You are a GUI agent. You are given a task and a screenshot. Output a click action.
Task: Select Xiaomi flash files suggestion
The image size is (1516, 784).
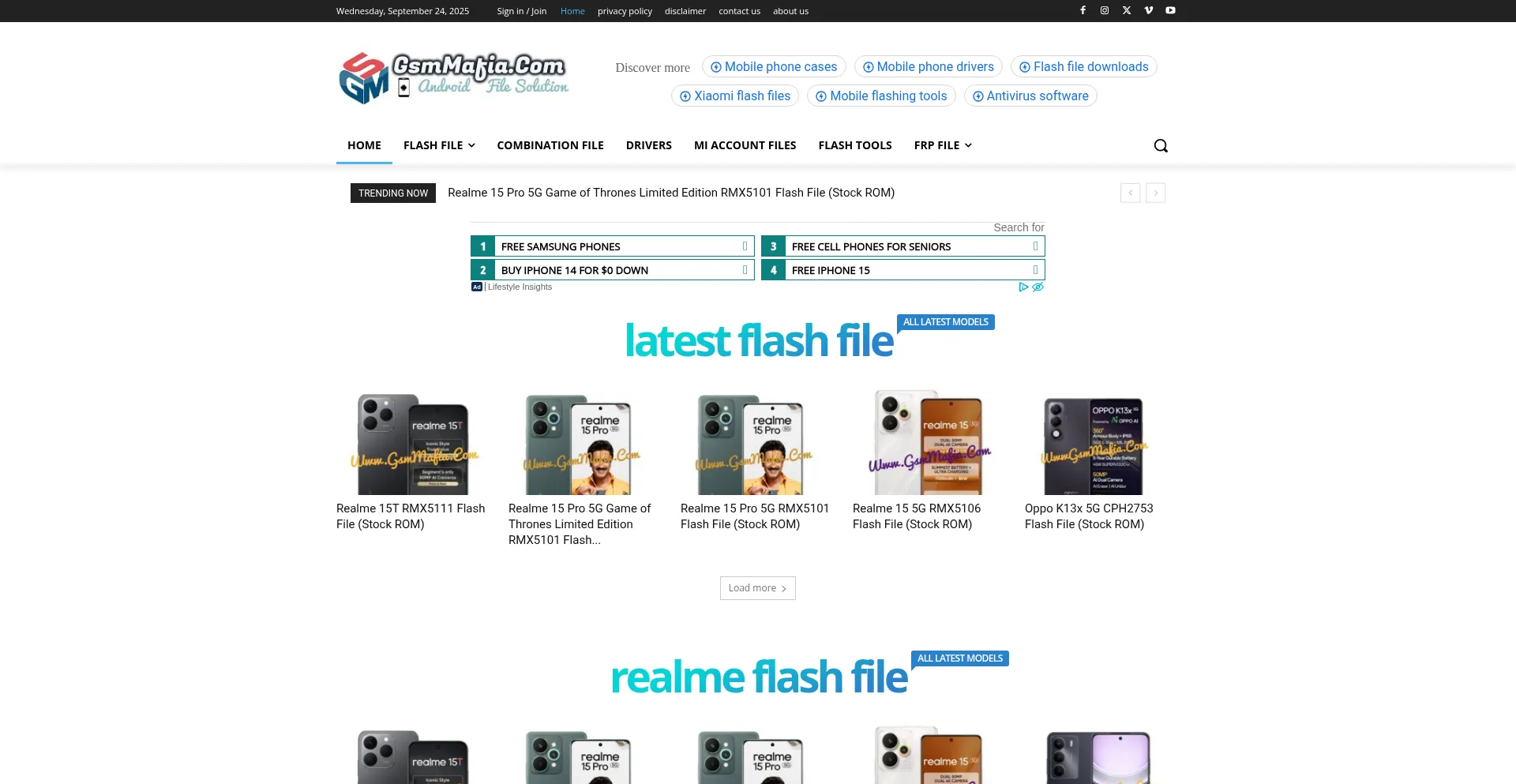[735, 96]
